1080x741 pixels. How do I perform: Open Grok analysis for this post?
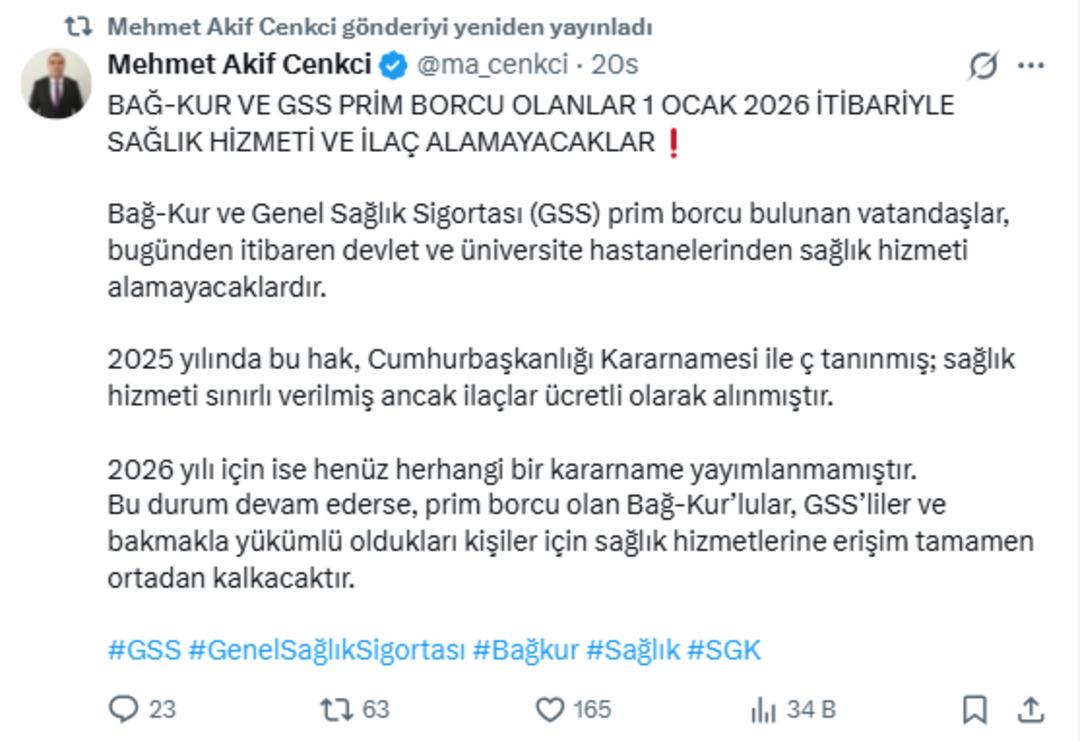click(983, 63)
